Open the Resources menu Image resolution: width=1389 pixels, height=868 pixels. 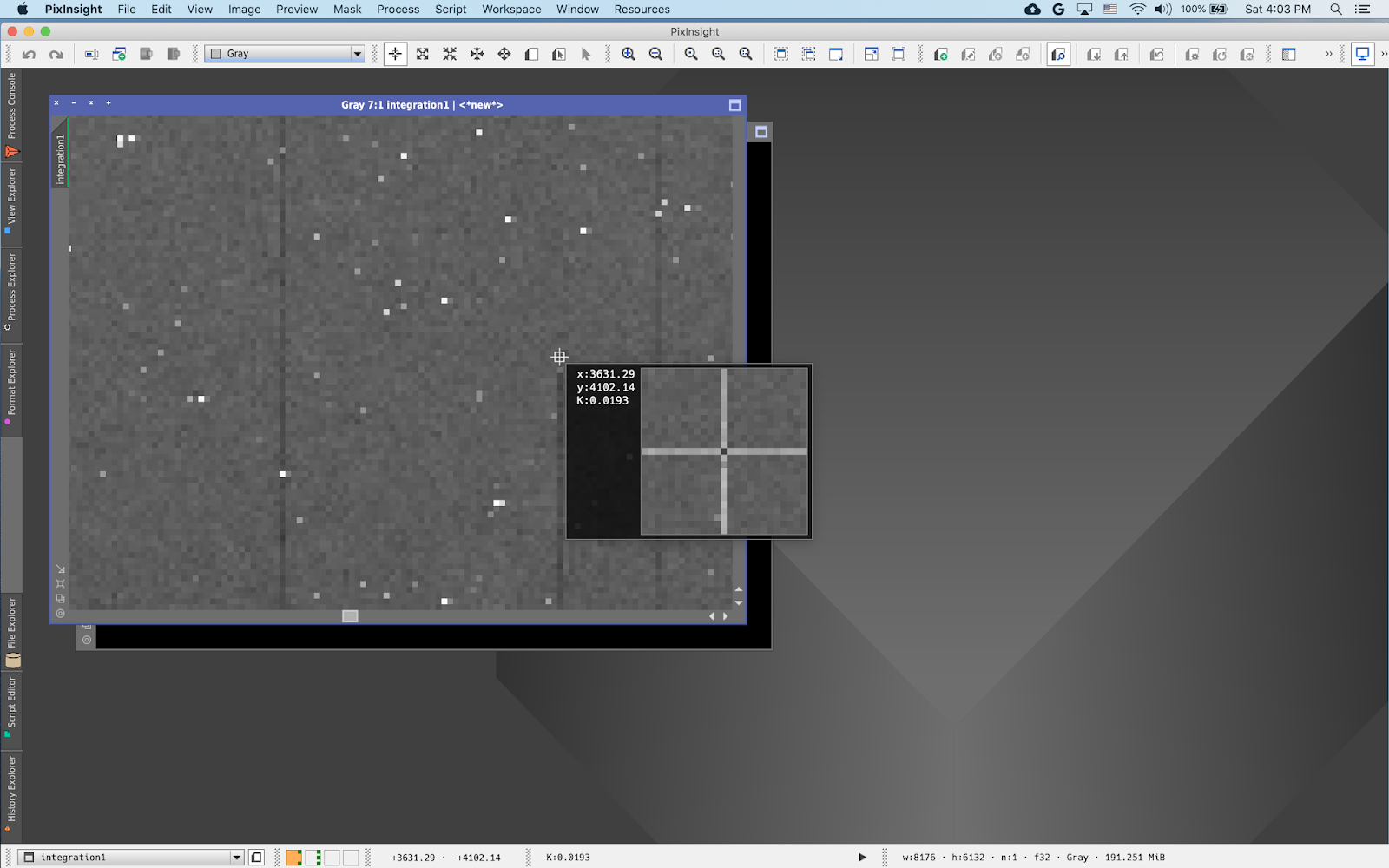click(642, 9)
